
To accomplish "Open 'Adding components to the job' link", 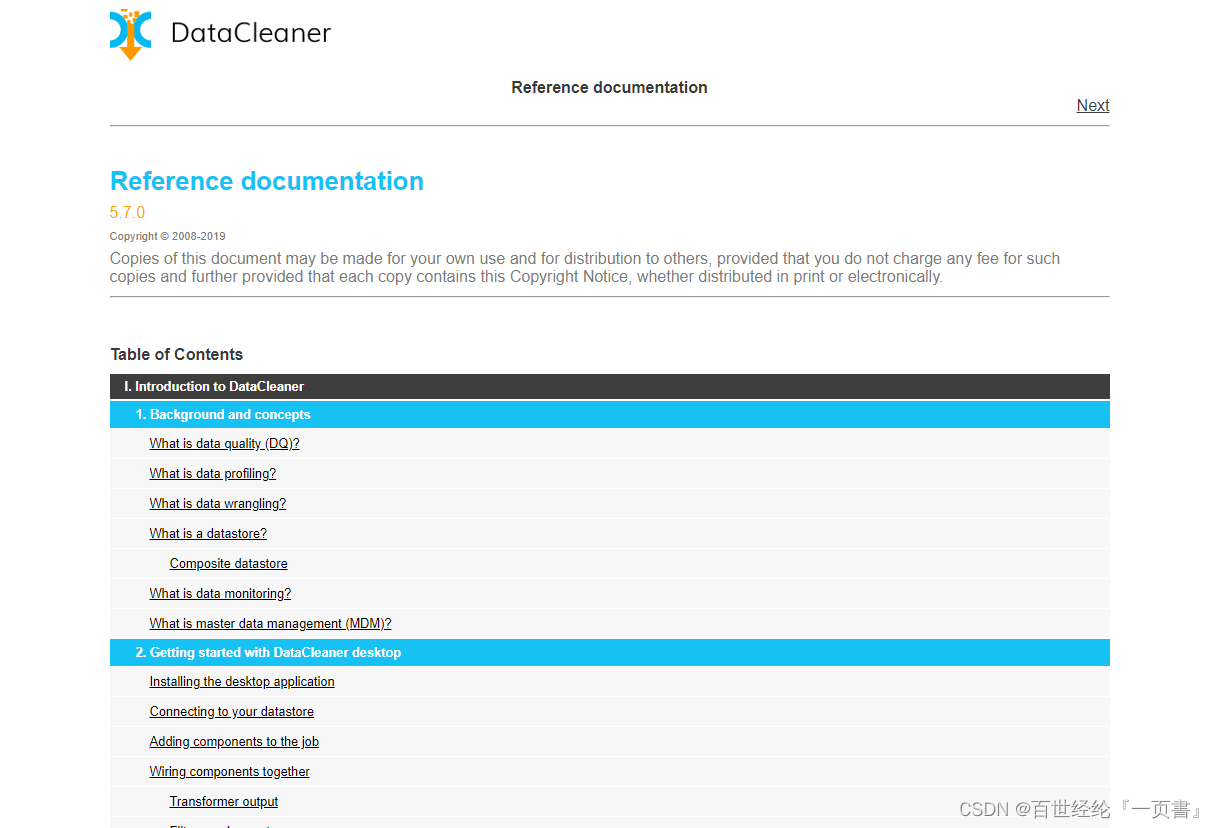I will tap(234, 742).
